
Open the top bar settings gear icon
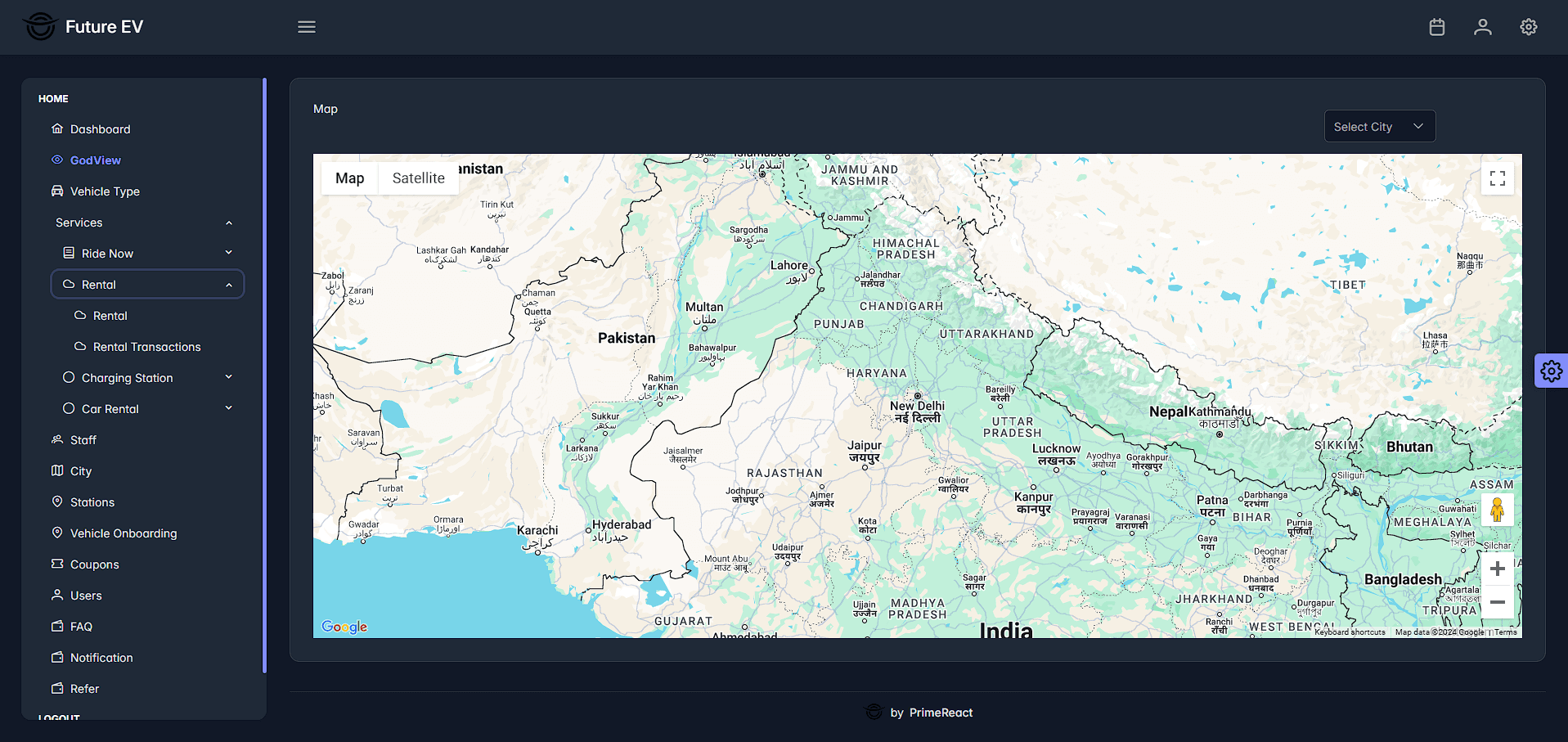pos(1529,27)
